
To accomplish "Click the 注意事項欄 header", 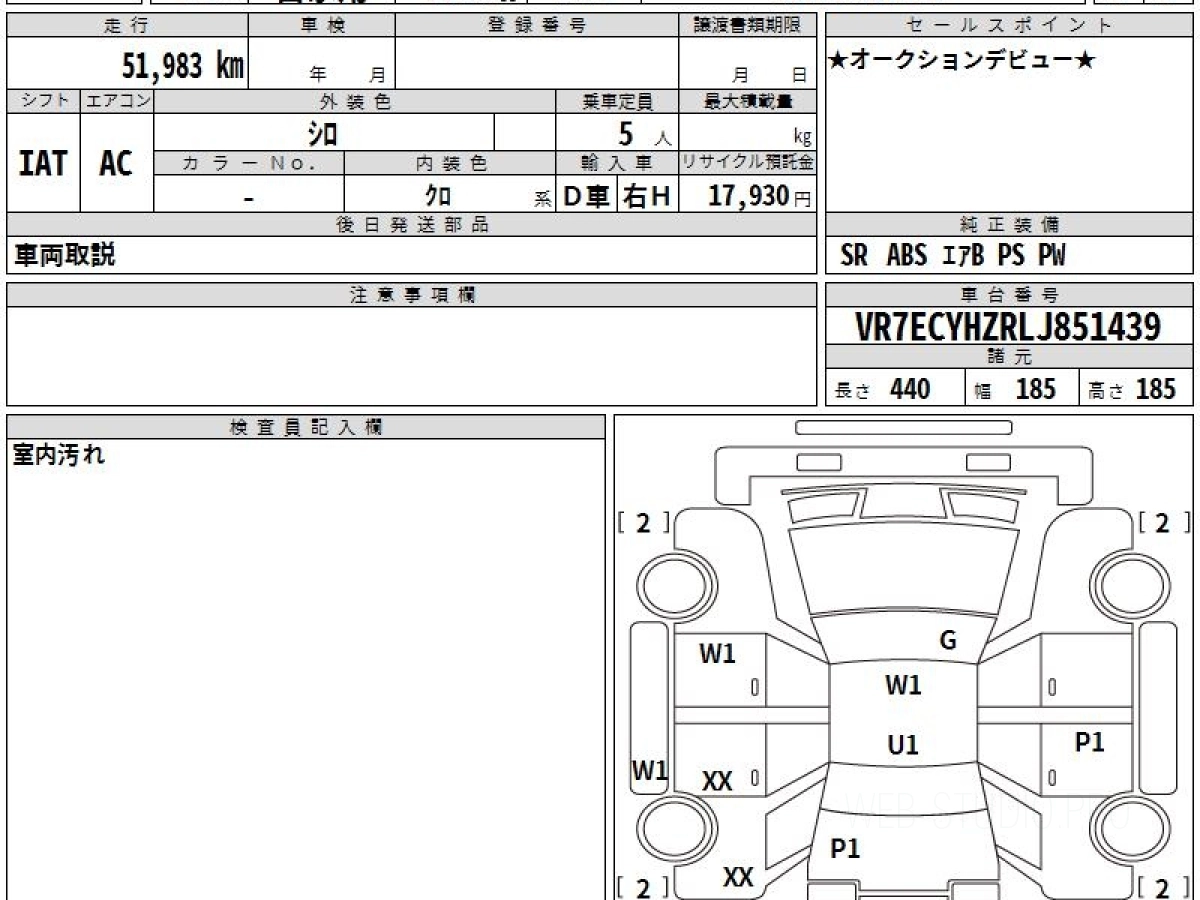I will pos(411,295).
